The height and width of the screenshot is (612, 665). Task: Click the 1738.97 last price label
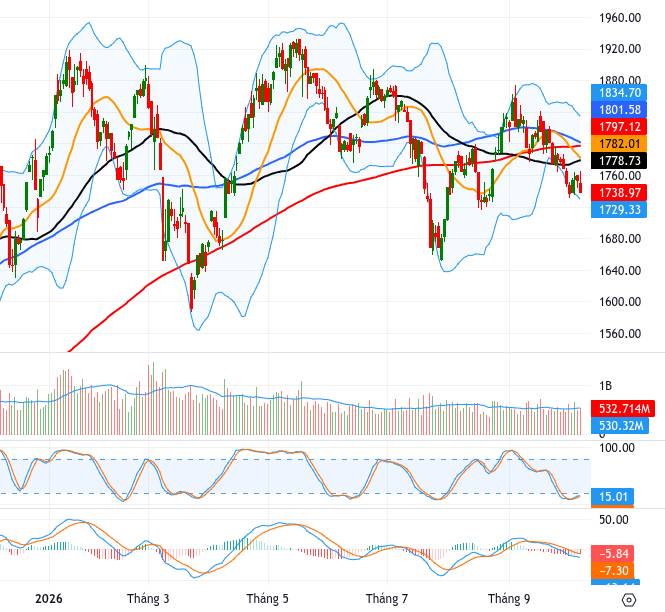coord(619,193)
